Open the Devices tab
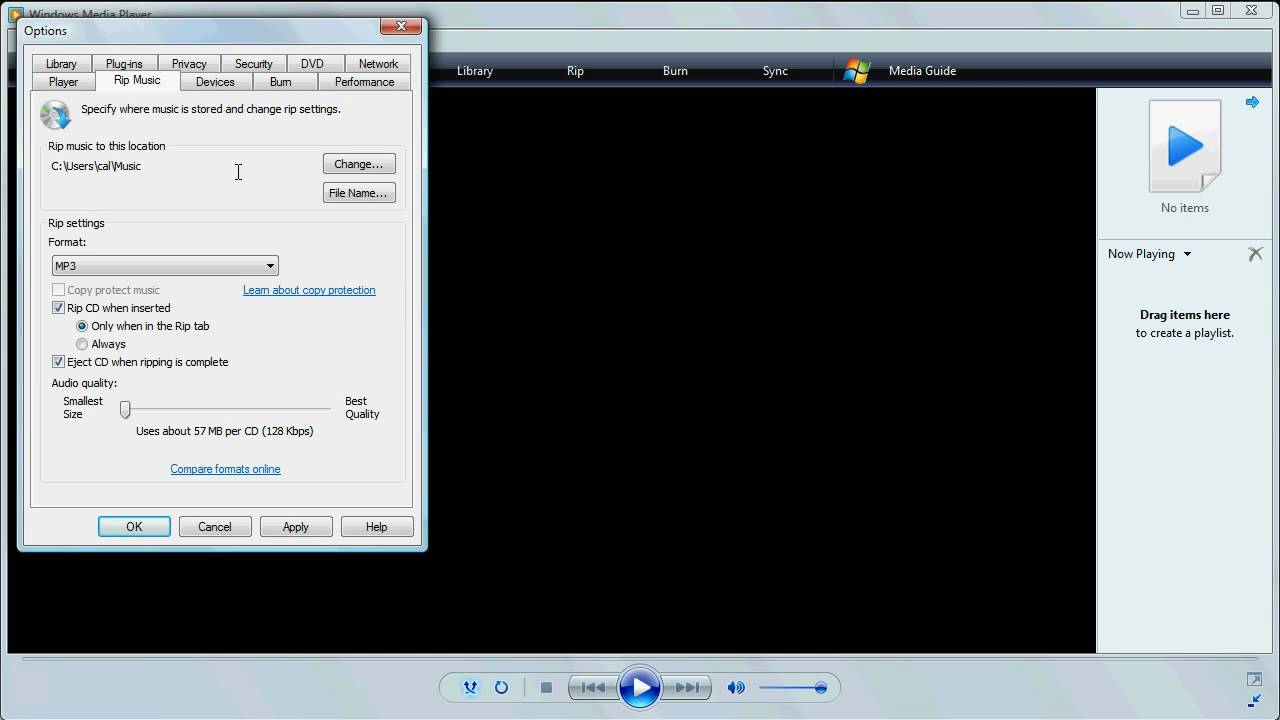Screen dimensions: 1280x720 pyautogui.click(x=215, y=82)
